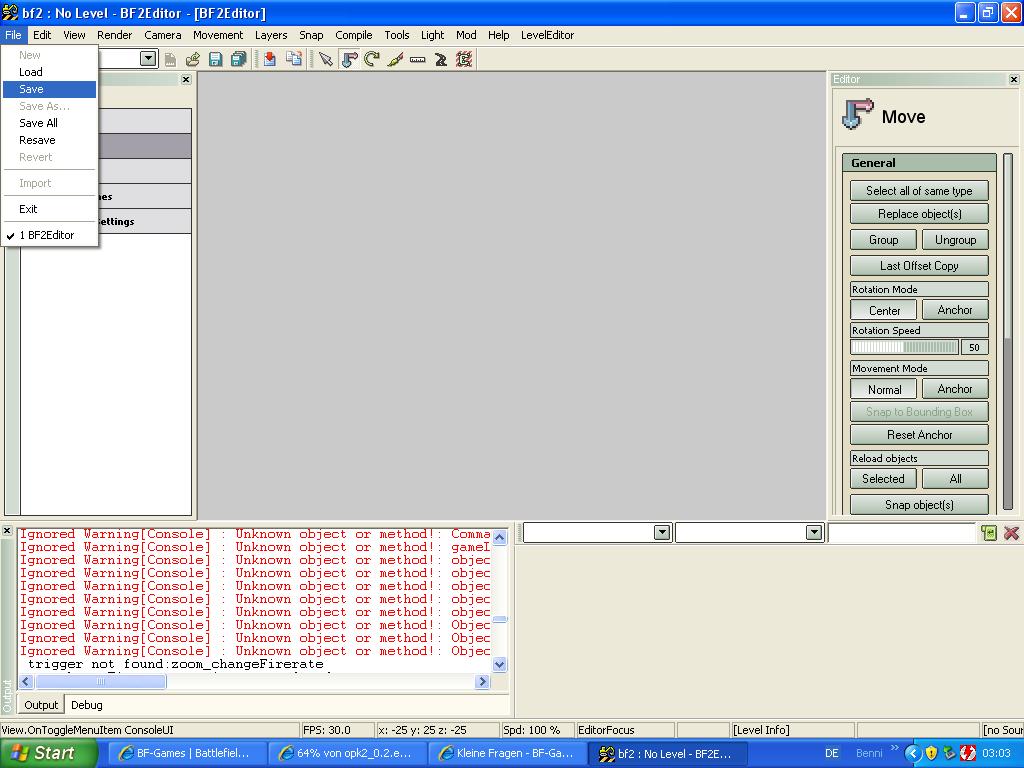Click the Last Offset Copy button
The image size is (1024, 768).
[x=919, y=266]
